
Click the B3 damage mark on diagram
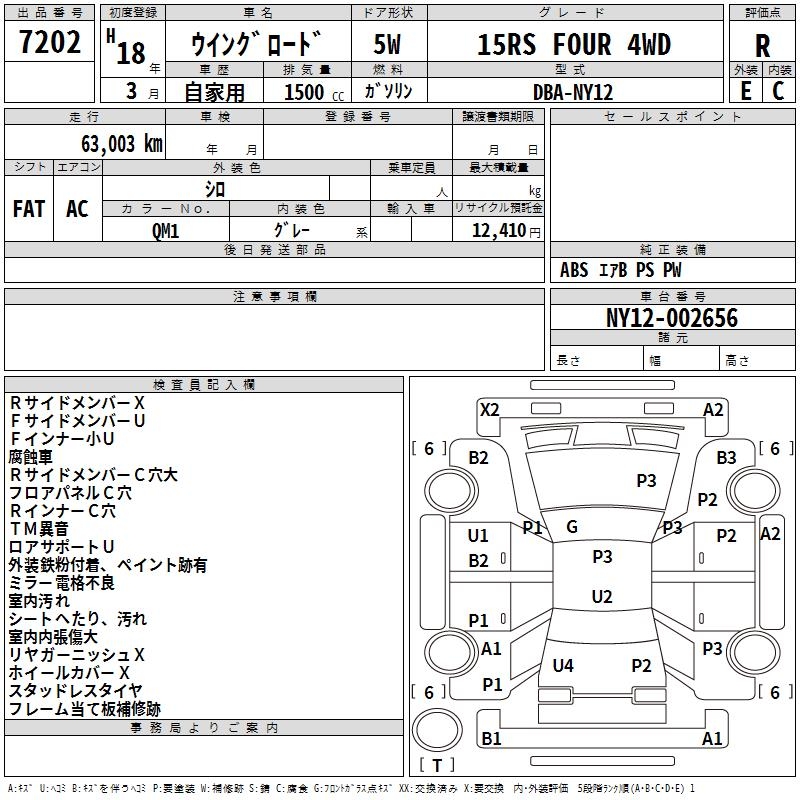click(726, 457)
